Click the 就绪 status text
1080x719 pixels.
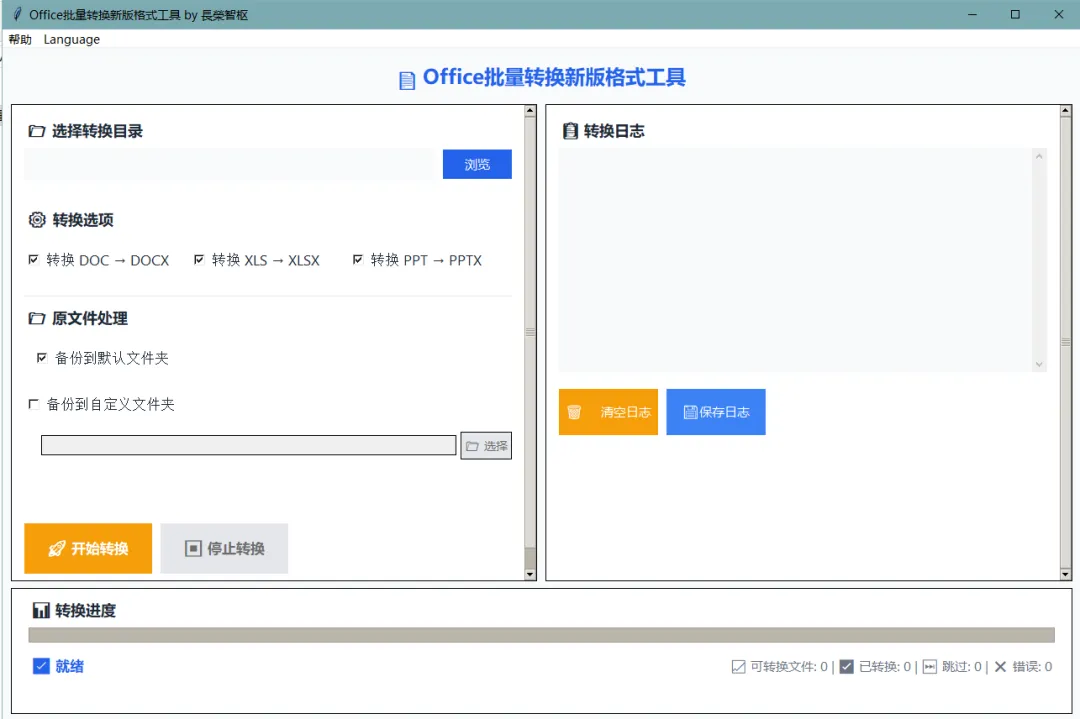(x=70, y=666)
